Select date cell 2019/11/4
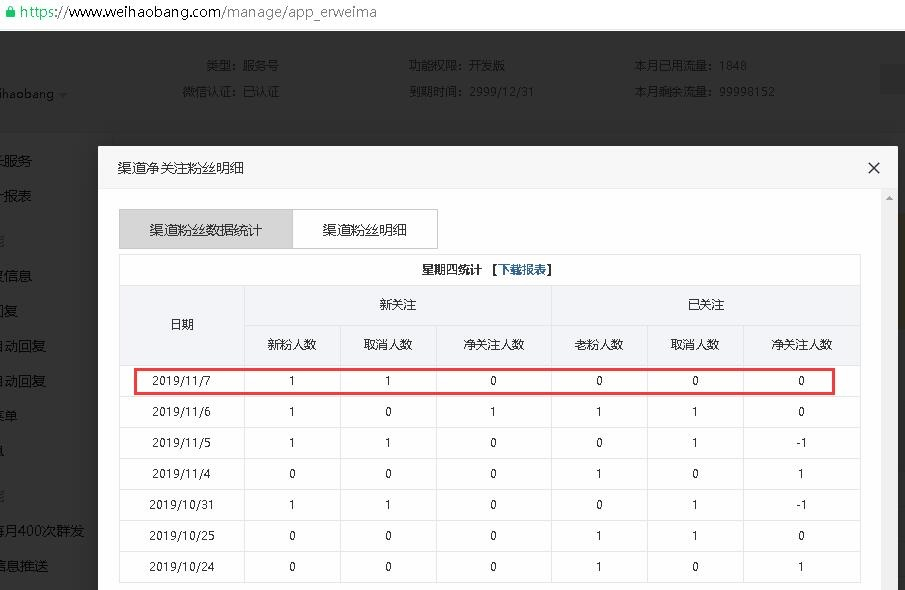This screenshot has height=590, width=905. pos(181,474)
